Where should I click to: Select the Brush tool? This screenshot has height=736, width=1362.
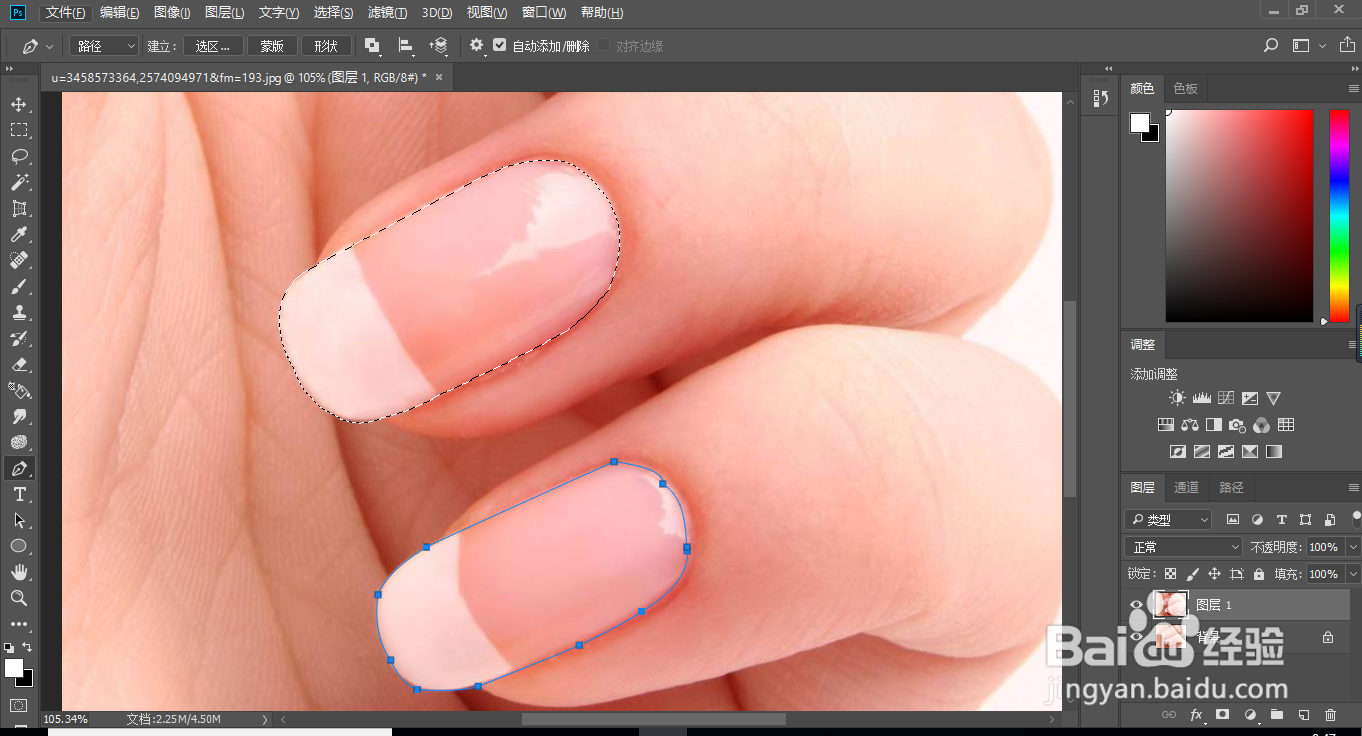pyautogui.click(x=19, y=286)
